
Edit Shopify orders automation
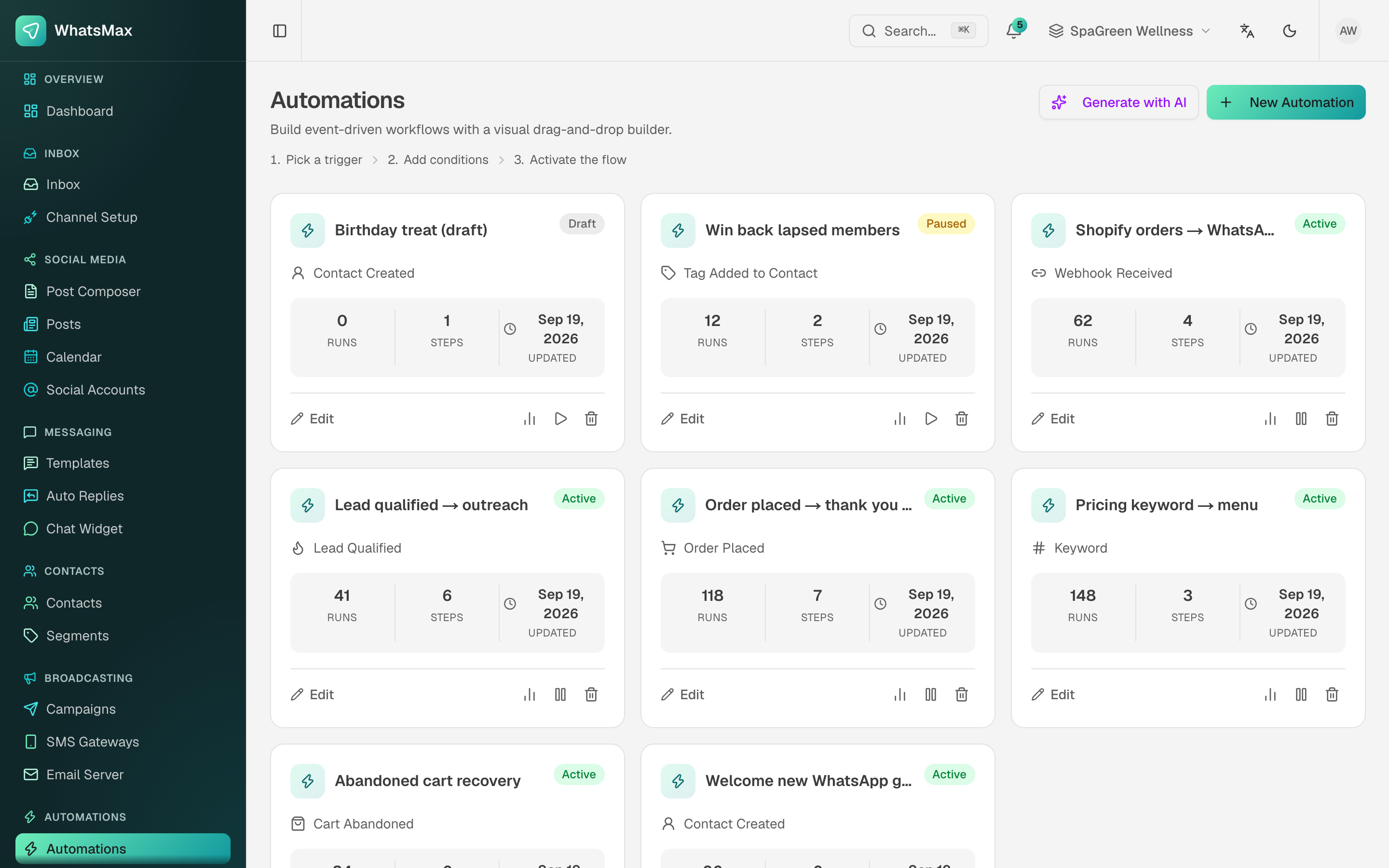coord(1053,419)
